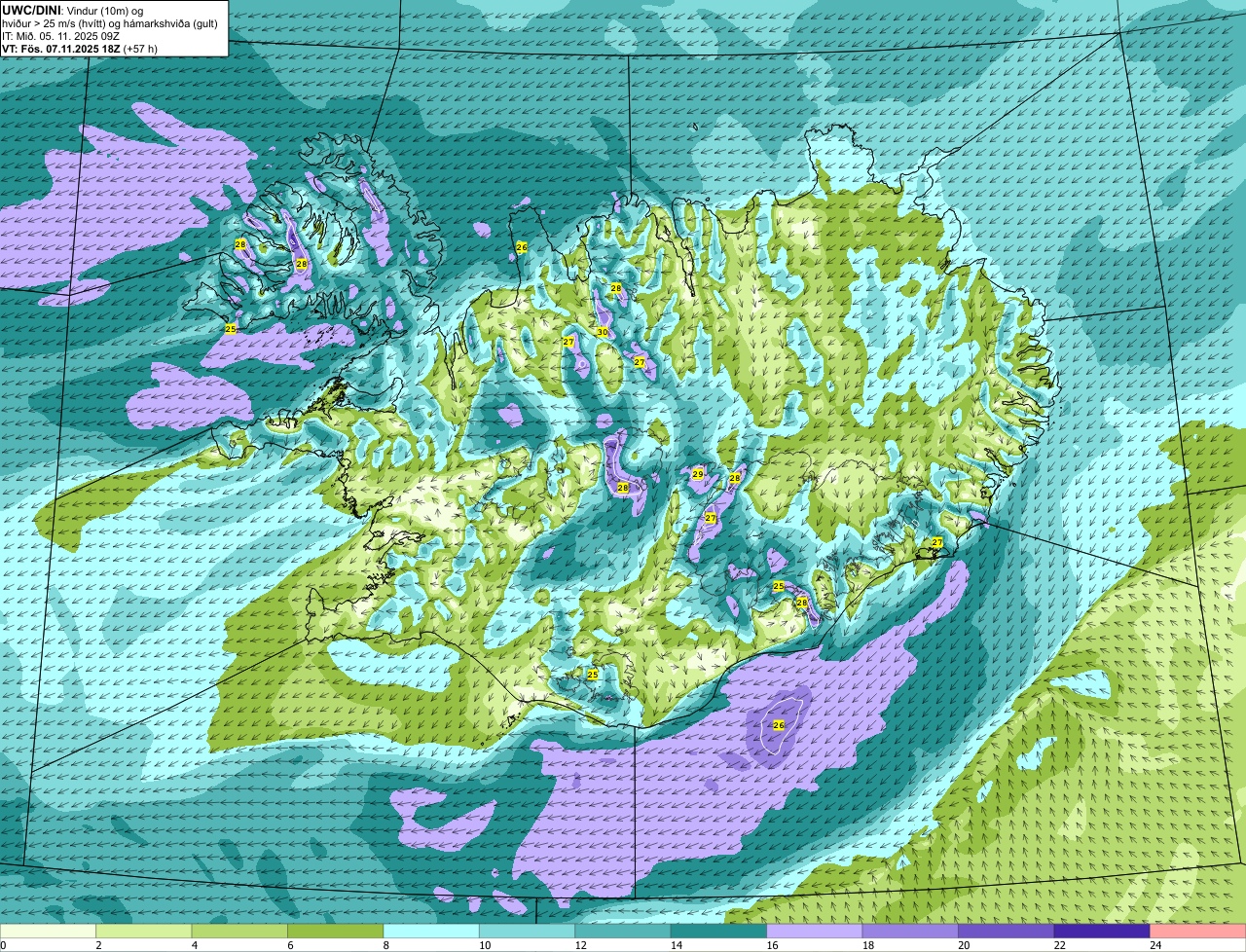Pick the olive green 6–8 m/s legend swatch

point(336,932)
